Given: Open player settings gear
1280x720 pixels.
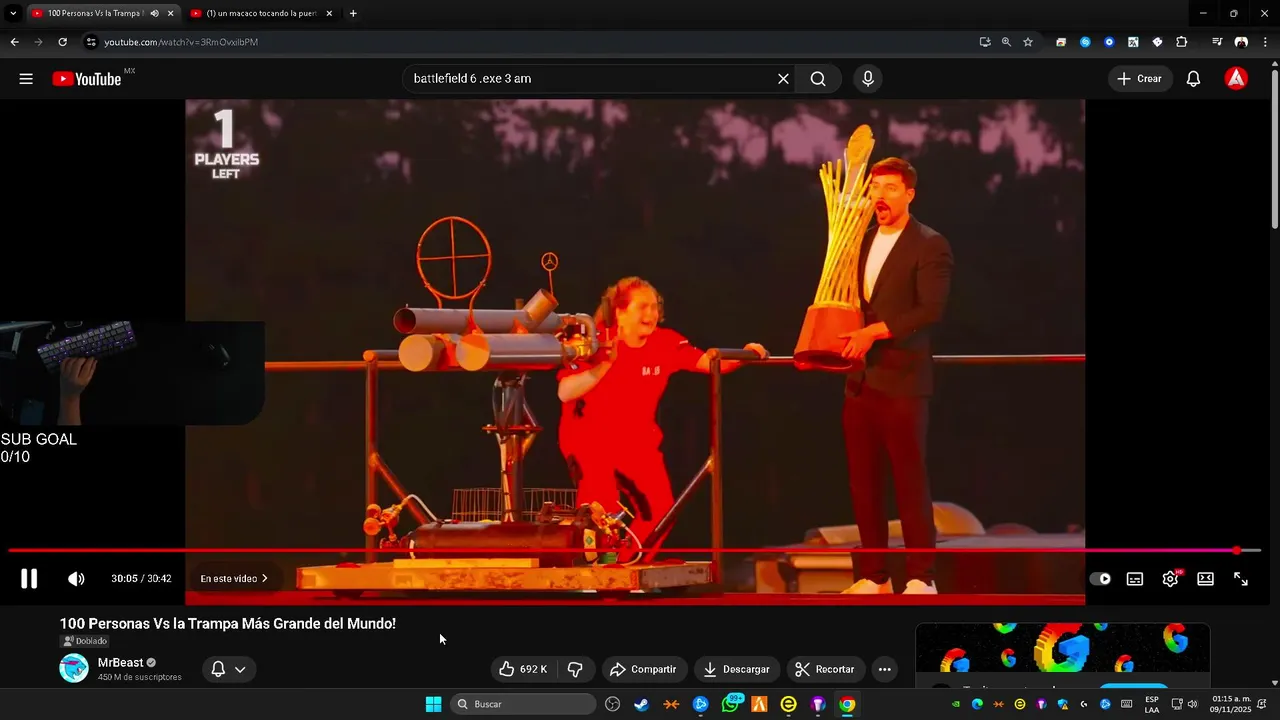Looking at the screenshot, I should (x=1170, y=578).
